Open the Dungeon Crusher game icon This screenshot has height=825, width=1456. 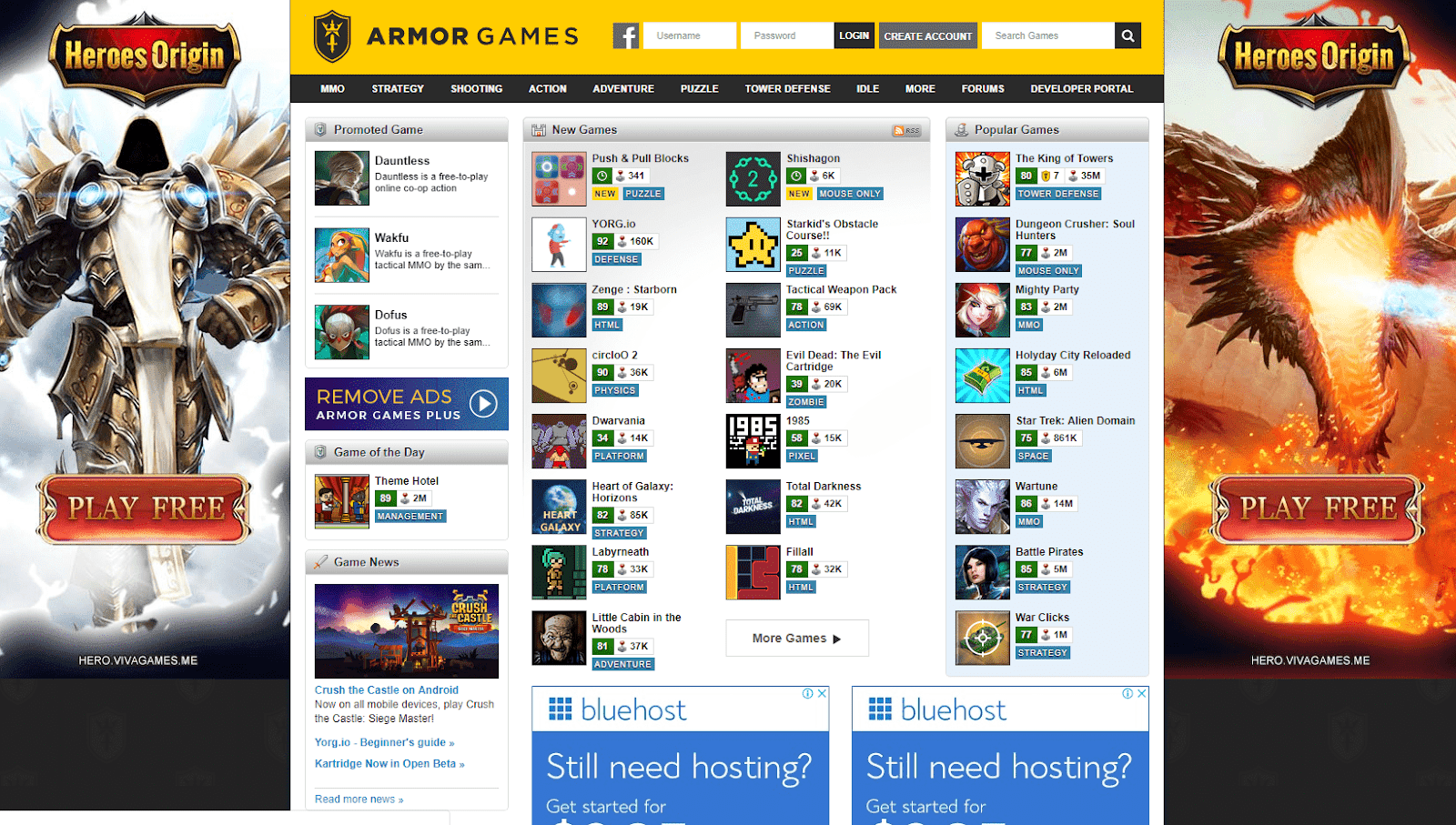pyautogui.click(x=983, y=245)
